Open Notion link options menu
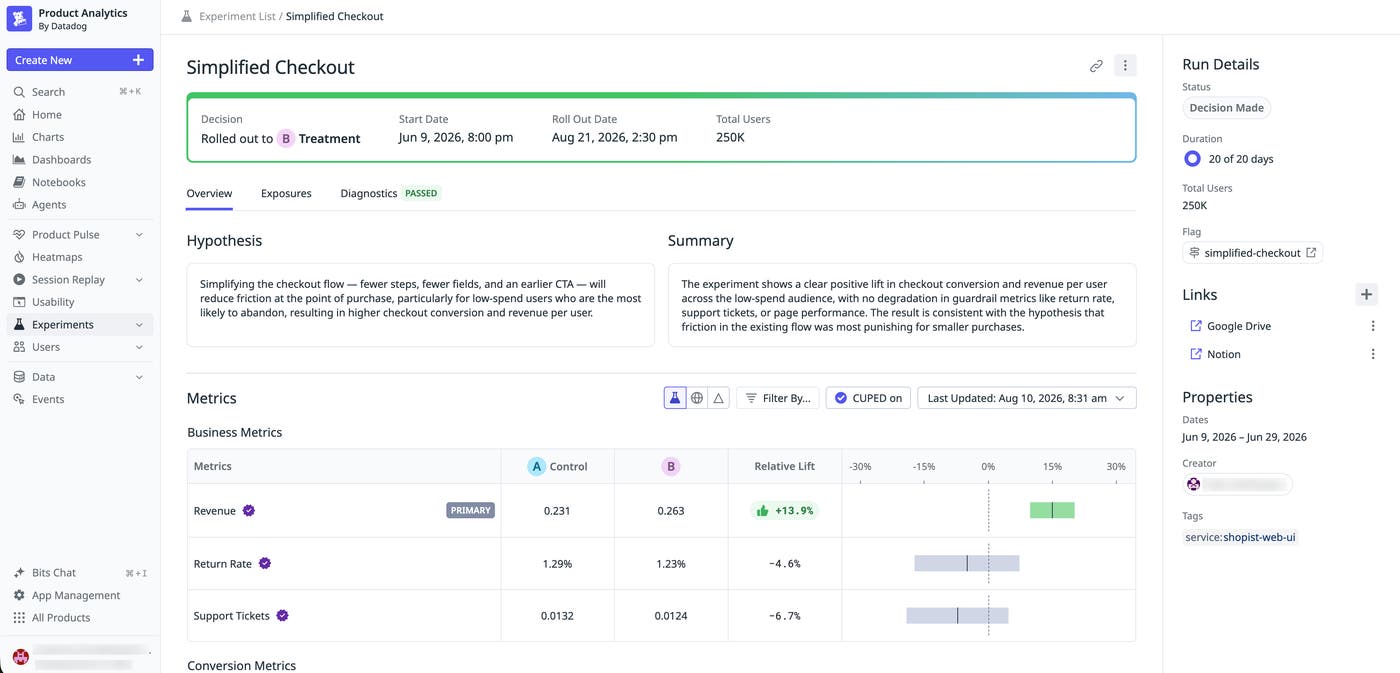 point(1372,354)
